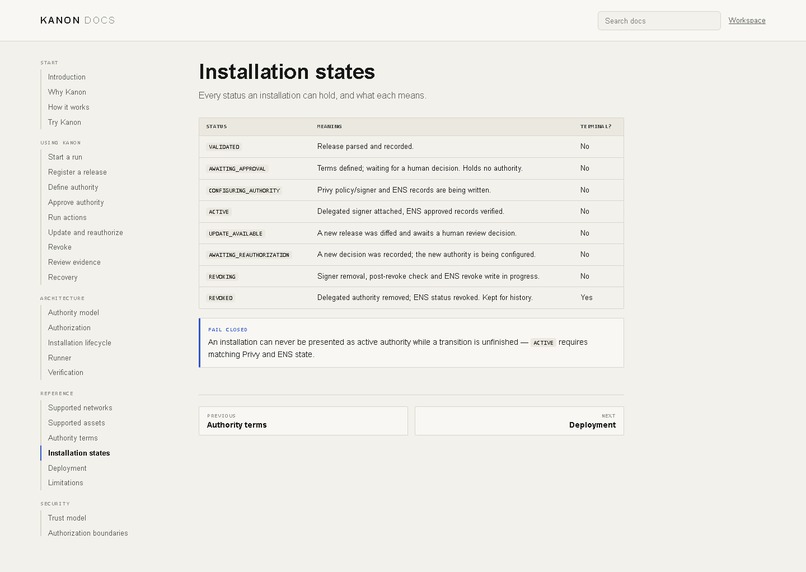806x572 pixels.
Task: Click 'A new decision was recorded' cell
Action: point(426,254)
